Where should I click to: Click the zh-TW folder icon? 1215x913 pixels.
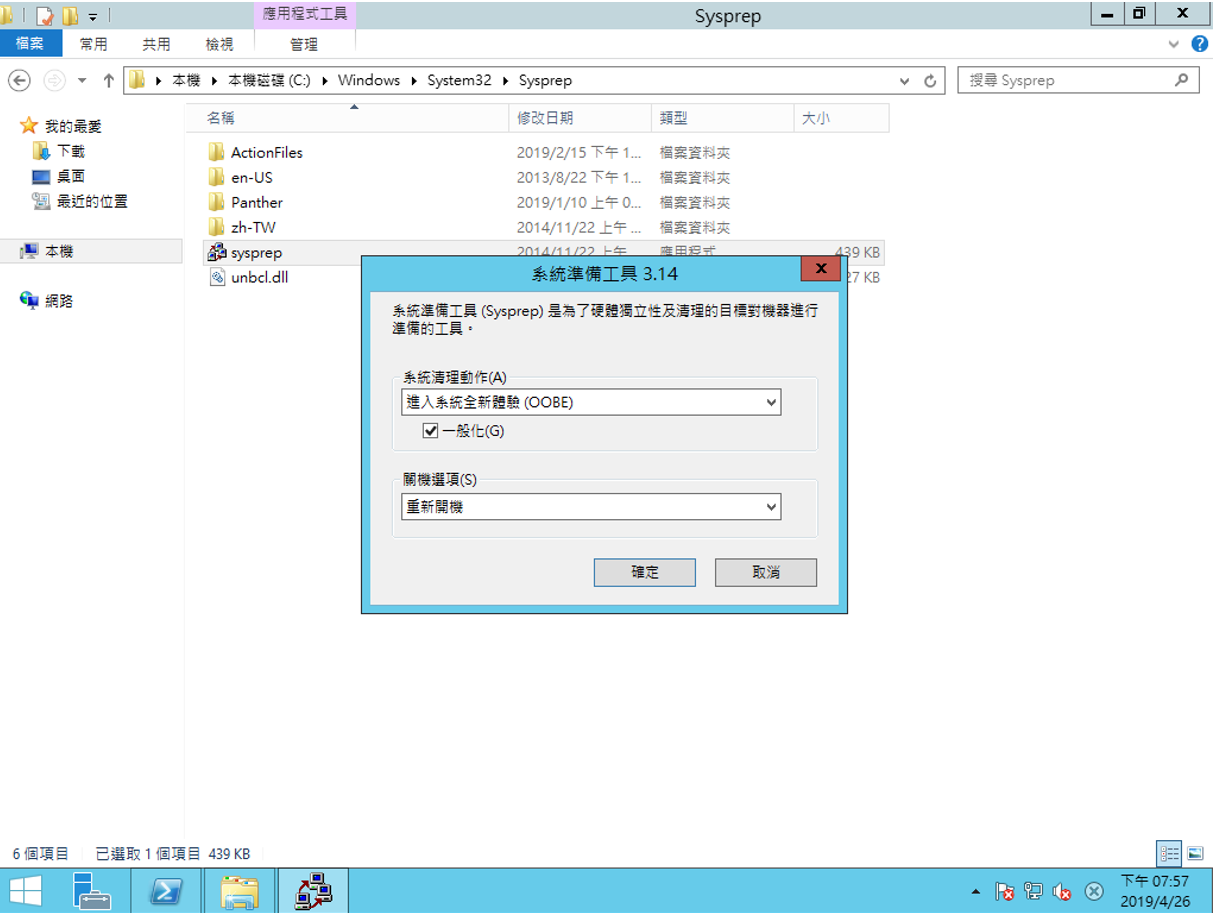217,227
